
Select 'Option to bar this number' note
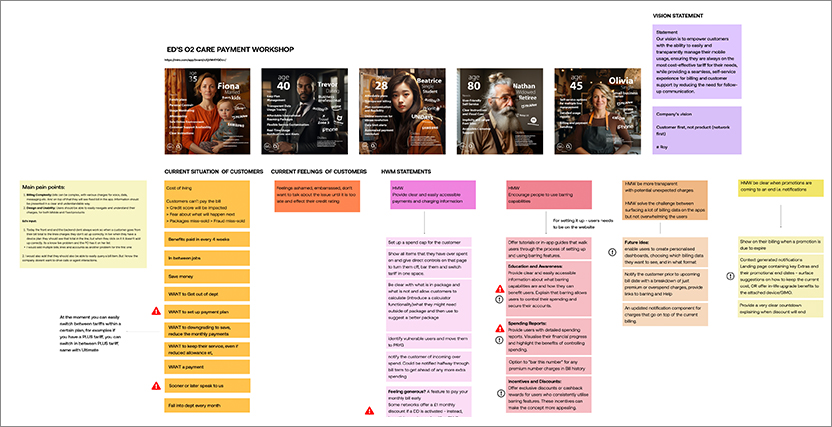tap(549, 365)
